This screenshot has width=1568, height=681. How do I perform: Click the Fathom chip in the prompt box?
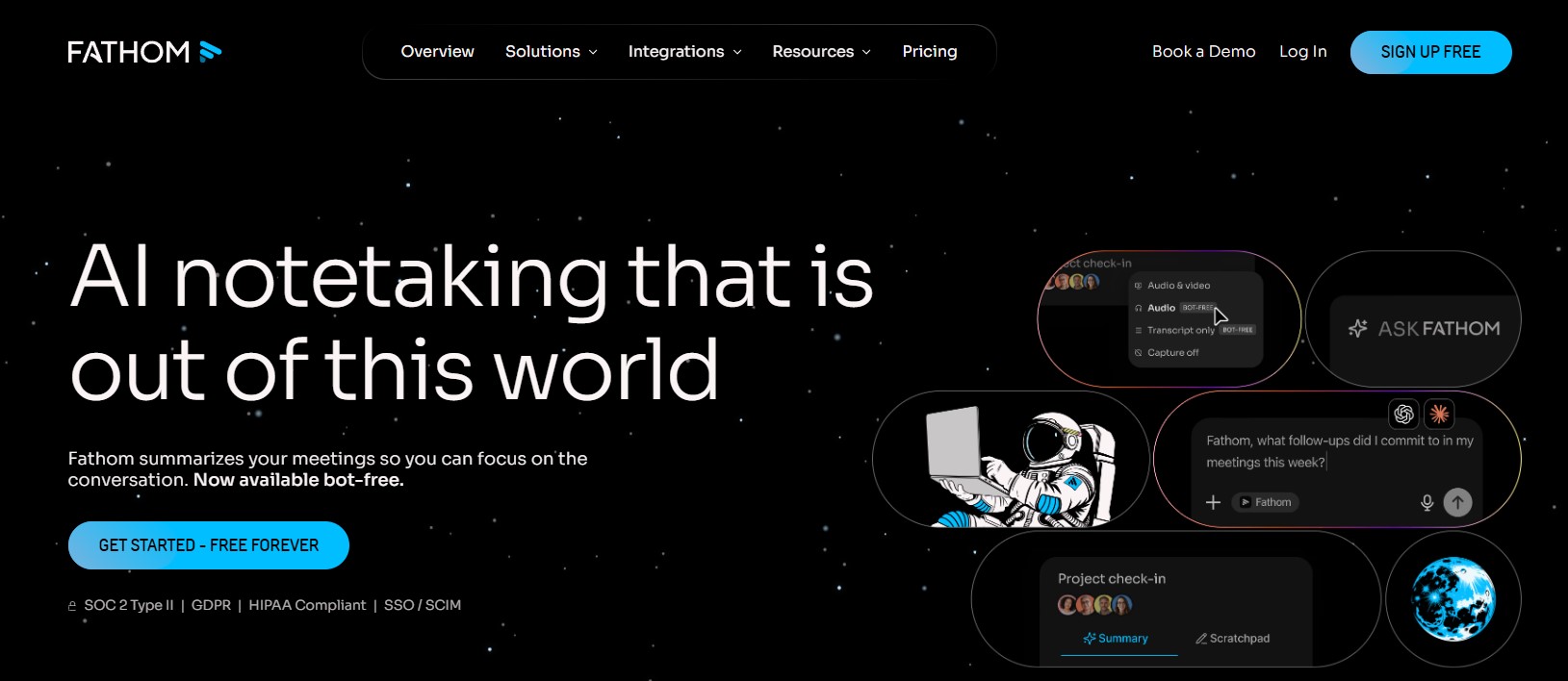[1265, 502]
